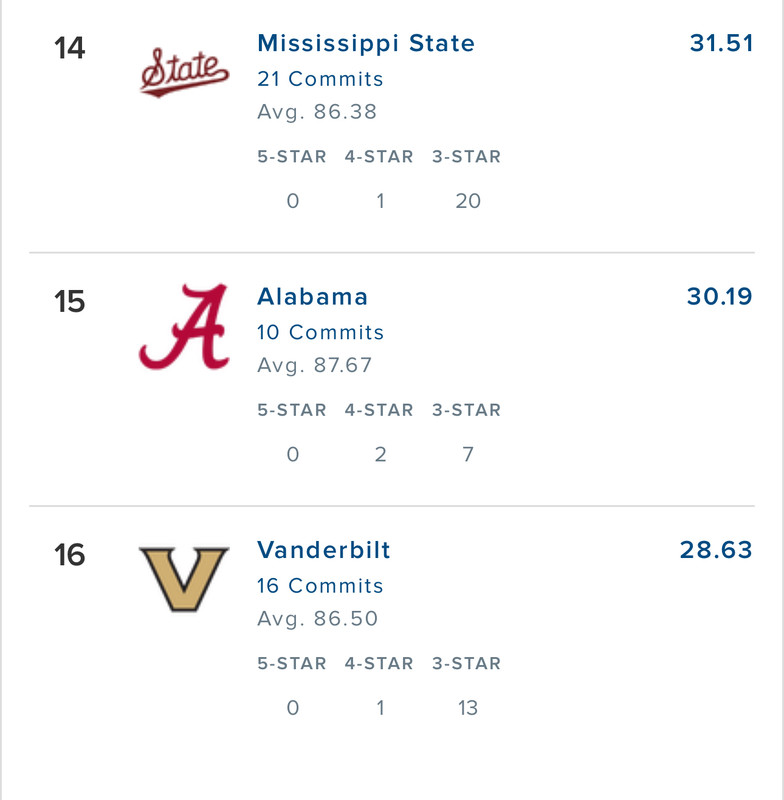Click Alabama's 30.19 score
The width and height of the screenshot is (784, 800).
coord(719,297)
